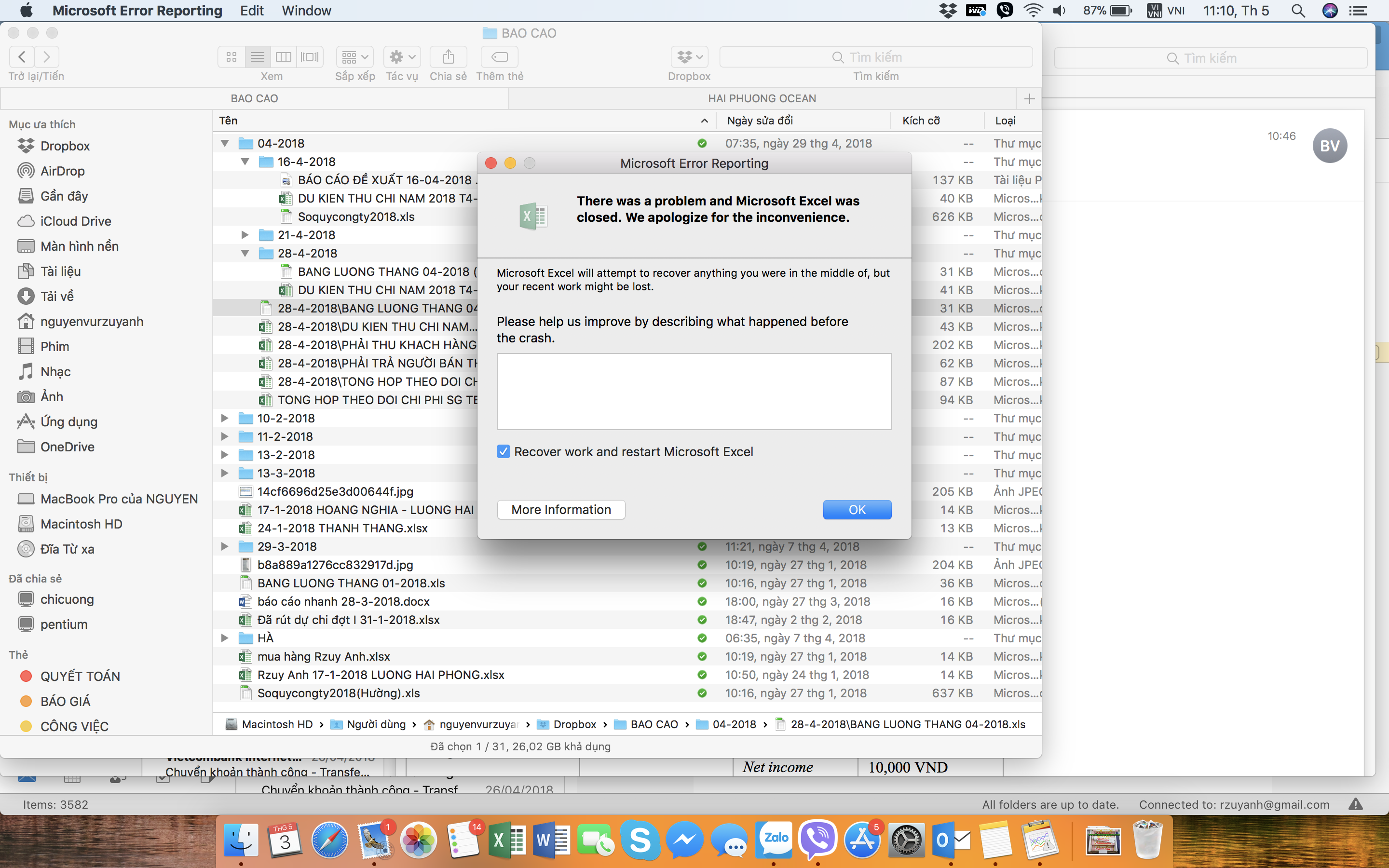Click More Information button
The height and width of the screenshot is (868, 1389).
tap(561, 510)
